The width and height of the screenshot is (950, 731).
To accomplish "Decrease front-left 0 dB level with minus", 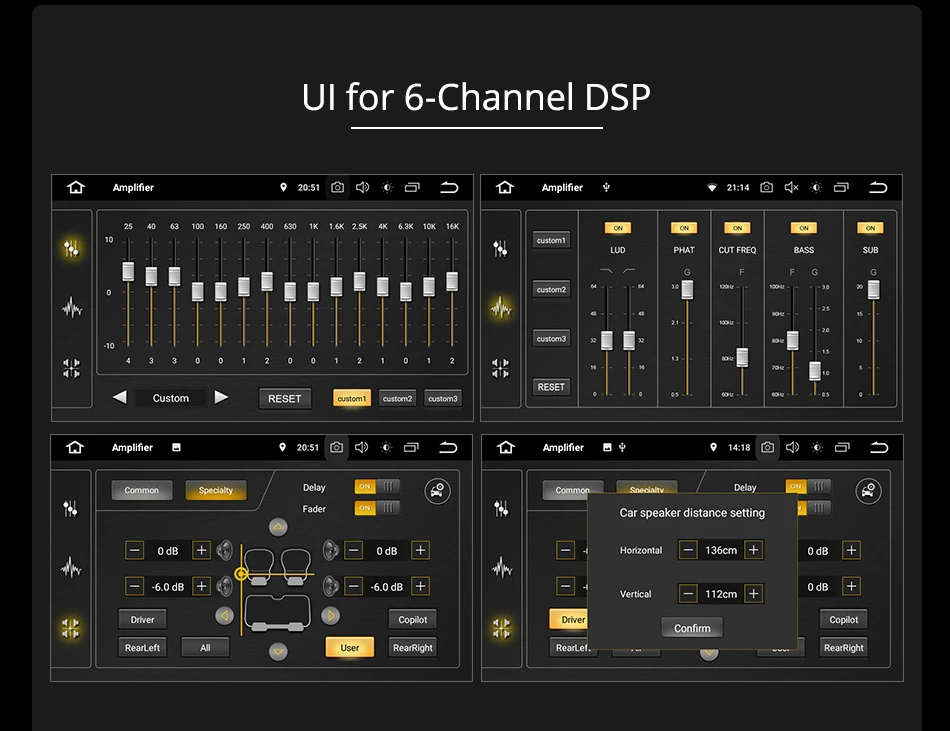I will tap(135, 551).
